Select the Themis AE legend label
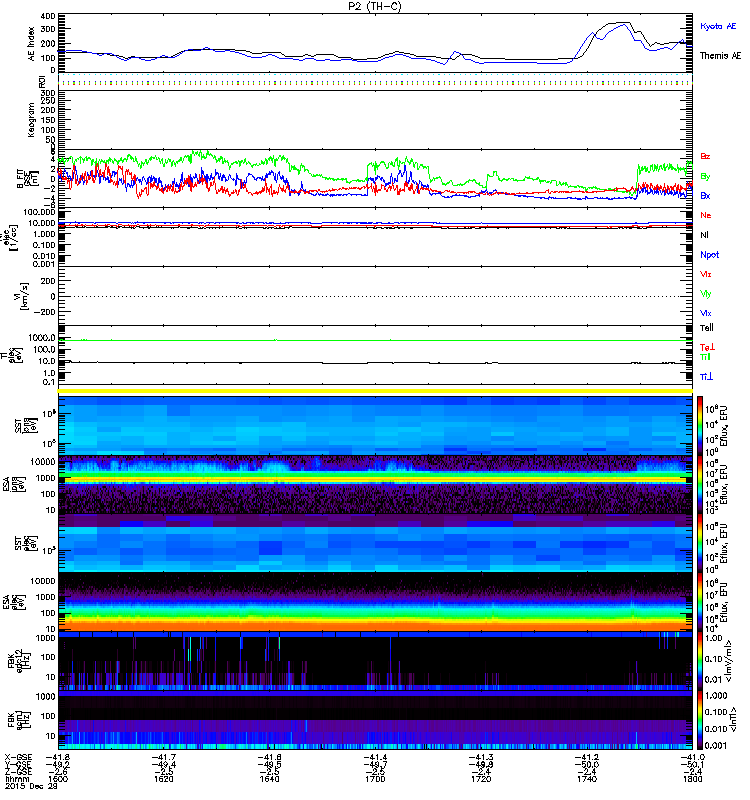This screenshot has height=800, width=750. pyautogui.click(x=720, y=56)
